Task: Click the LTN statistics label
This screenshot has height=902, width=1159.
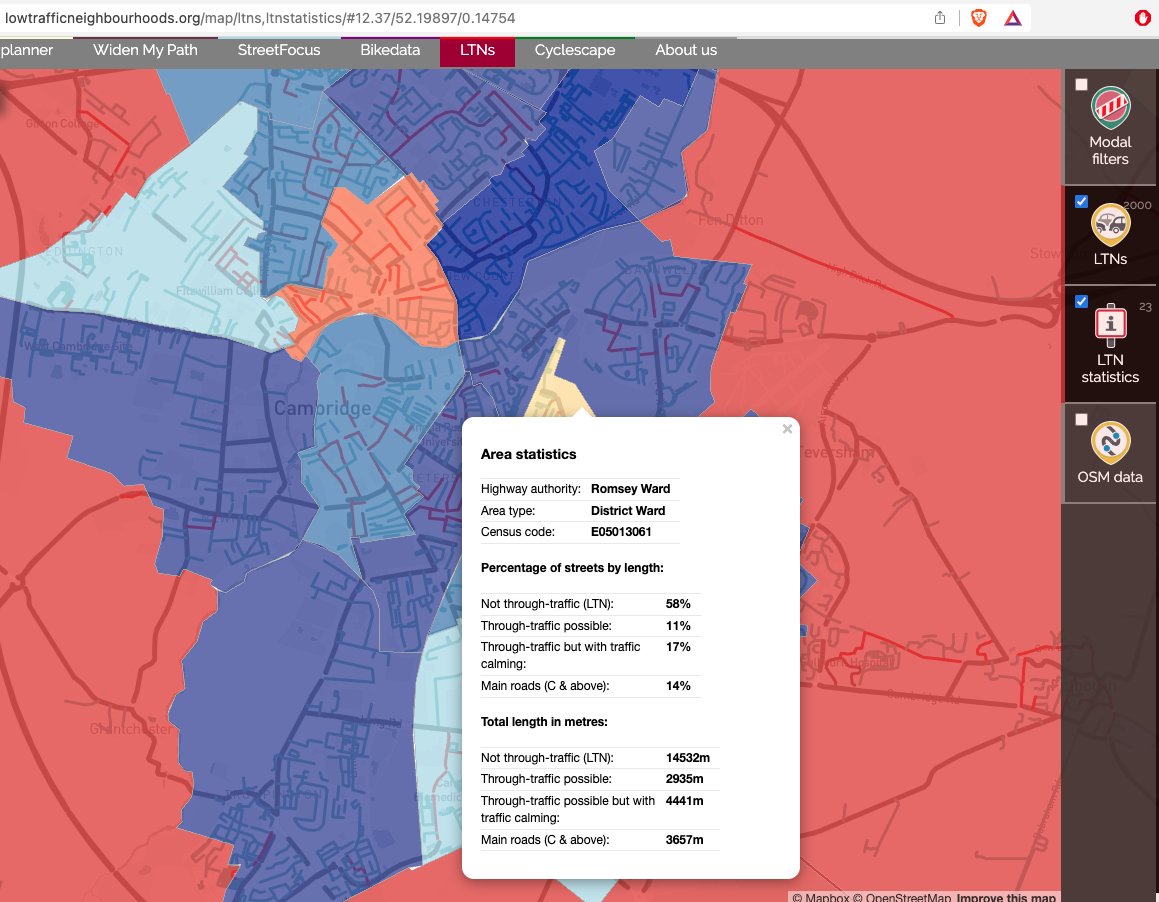Action: coord(1110,368)
